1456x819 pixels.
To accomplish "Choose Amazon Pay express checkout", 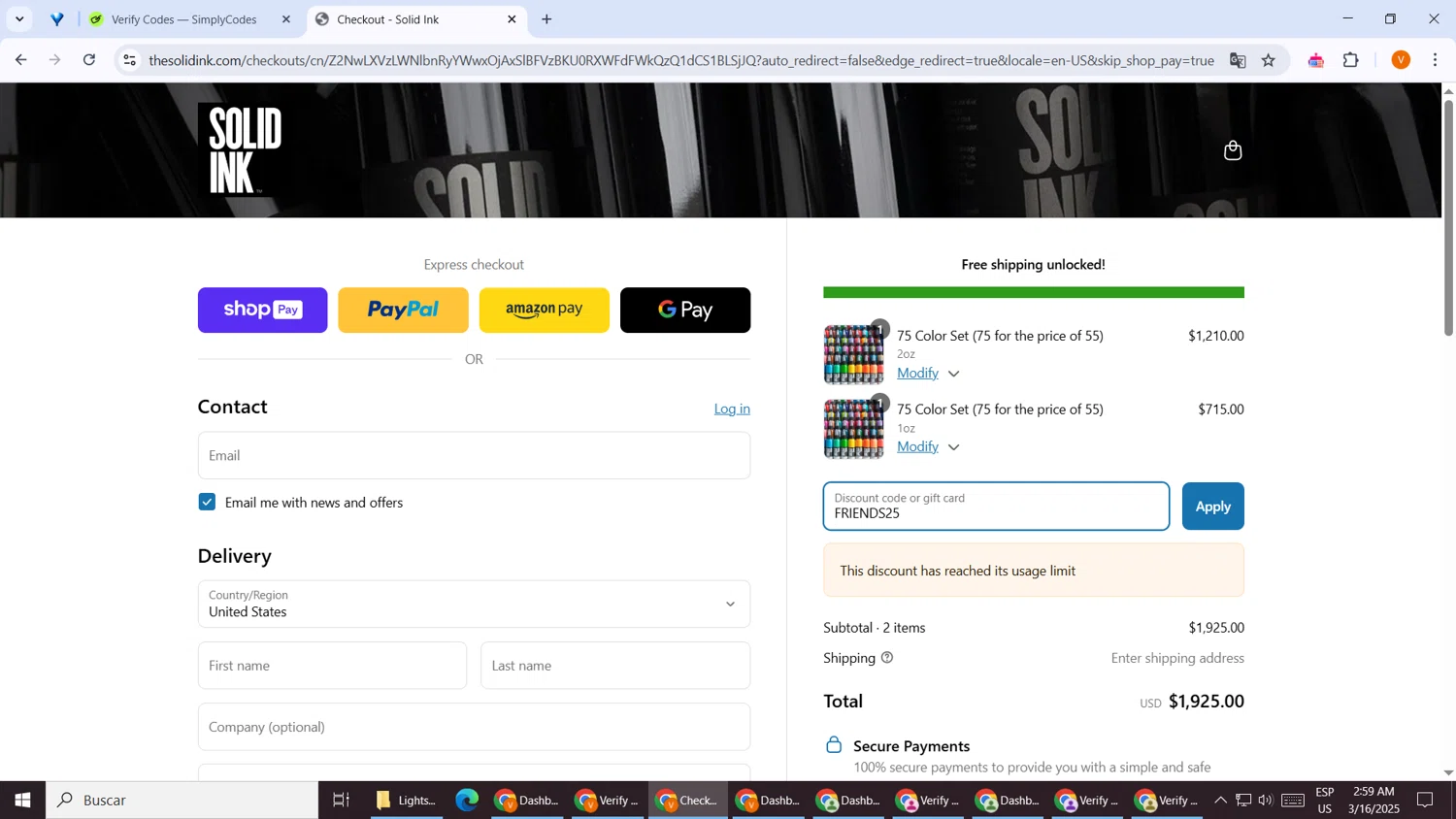I will (545, 310).
